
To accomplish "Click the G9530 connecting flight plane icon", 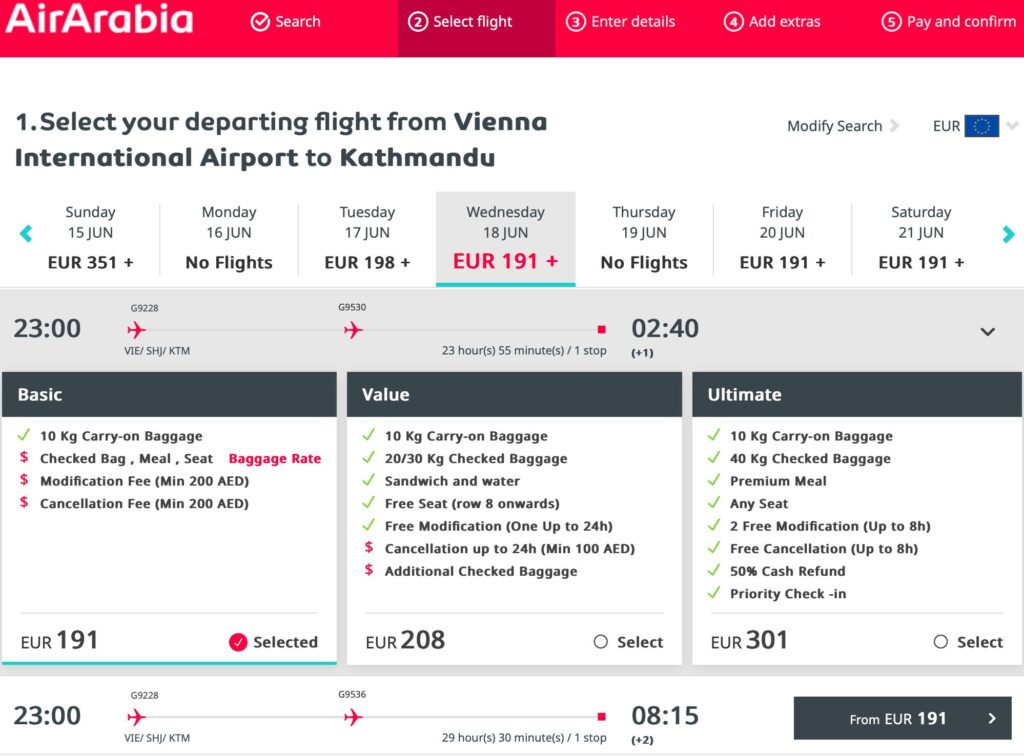I will (x=352, y=329).
